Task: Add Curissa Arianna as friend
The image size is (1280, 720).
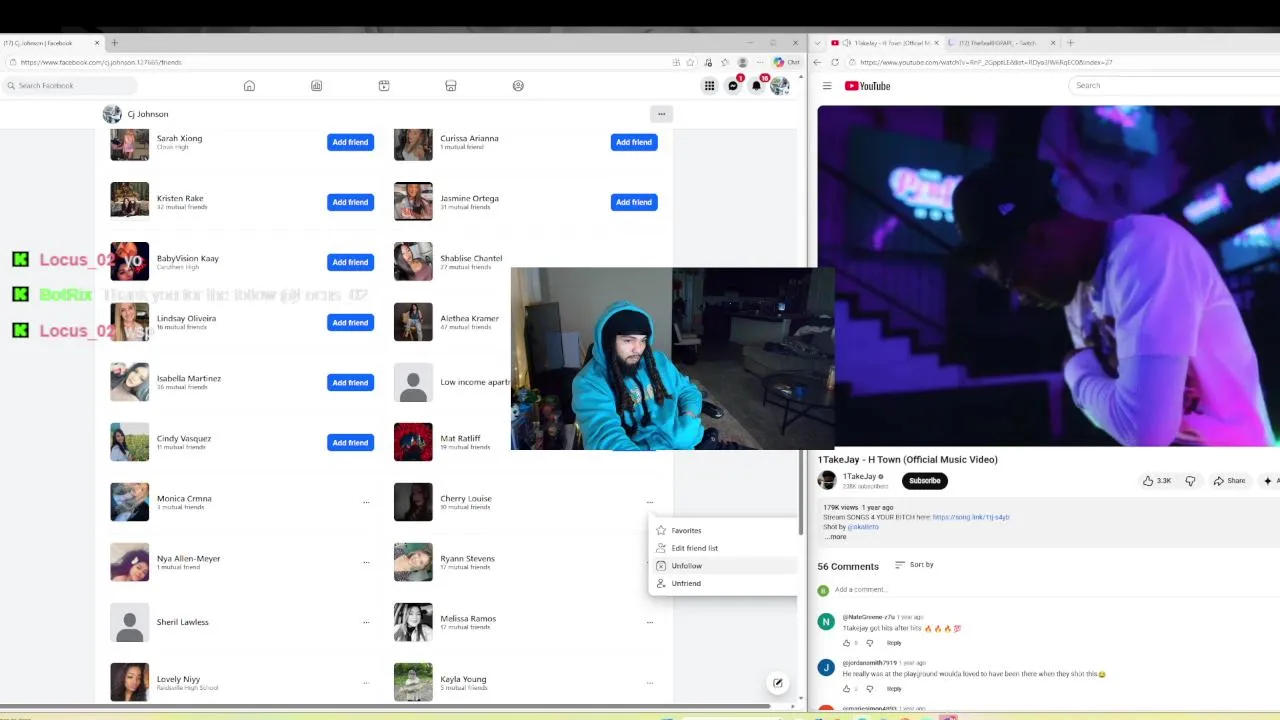Action: pos(634,142)
